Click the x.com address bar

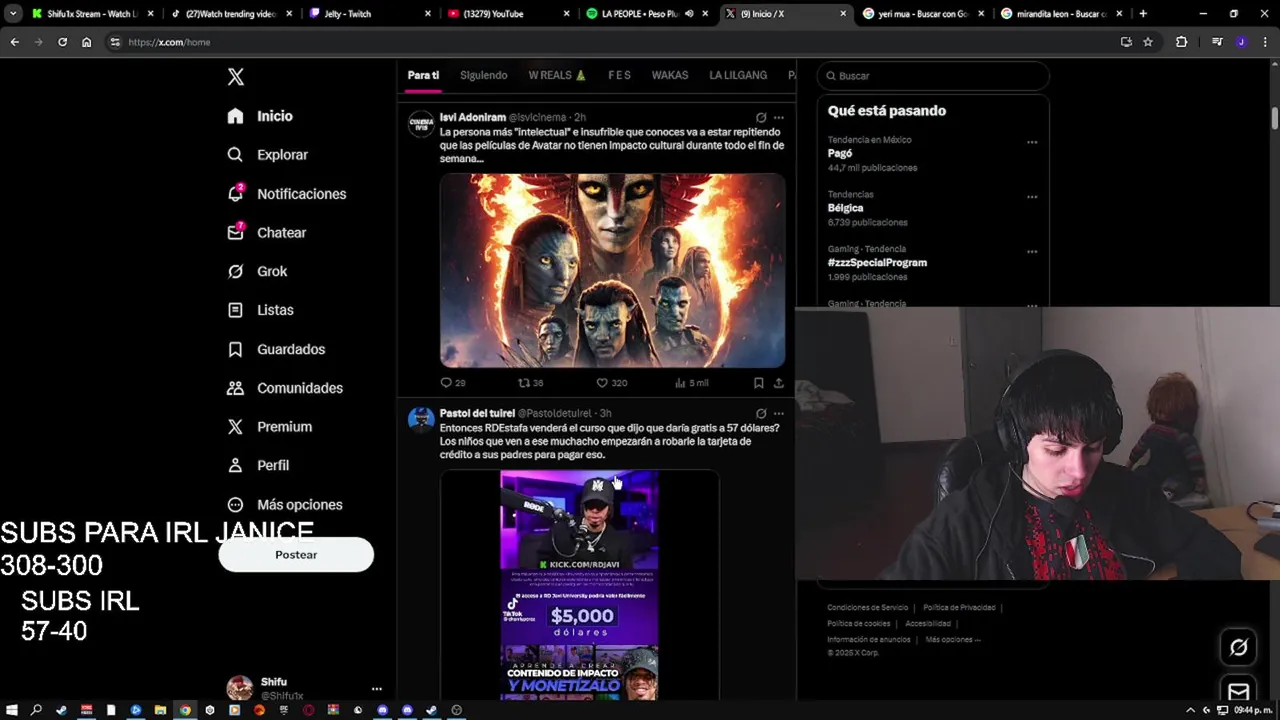pos(610,42)
